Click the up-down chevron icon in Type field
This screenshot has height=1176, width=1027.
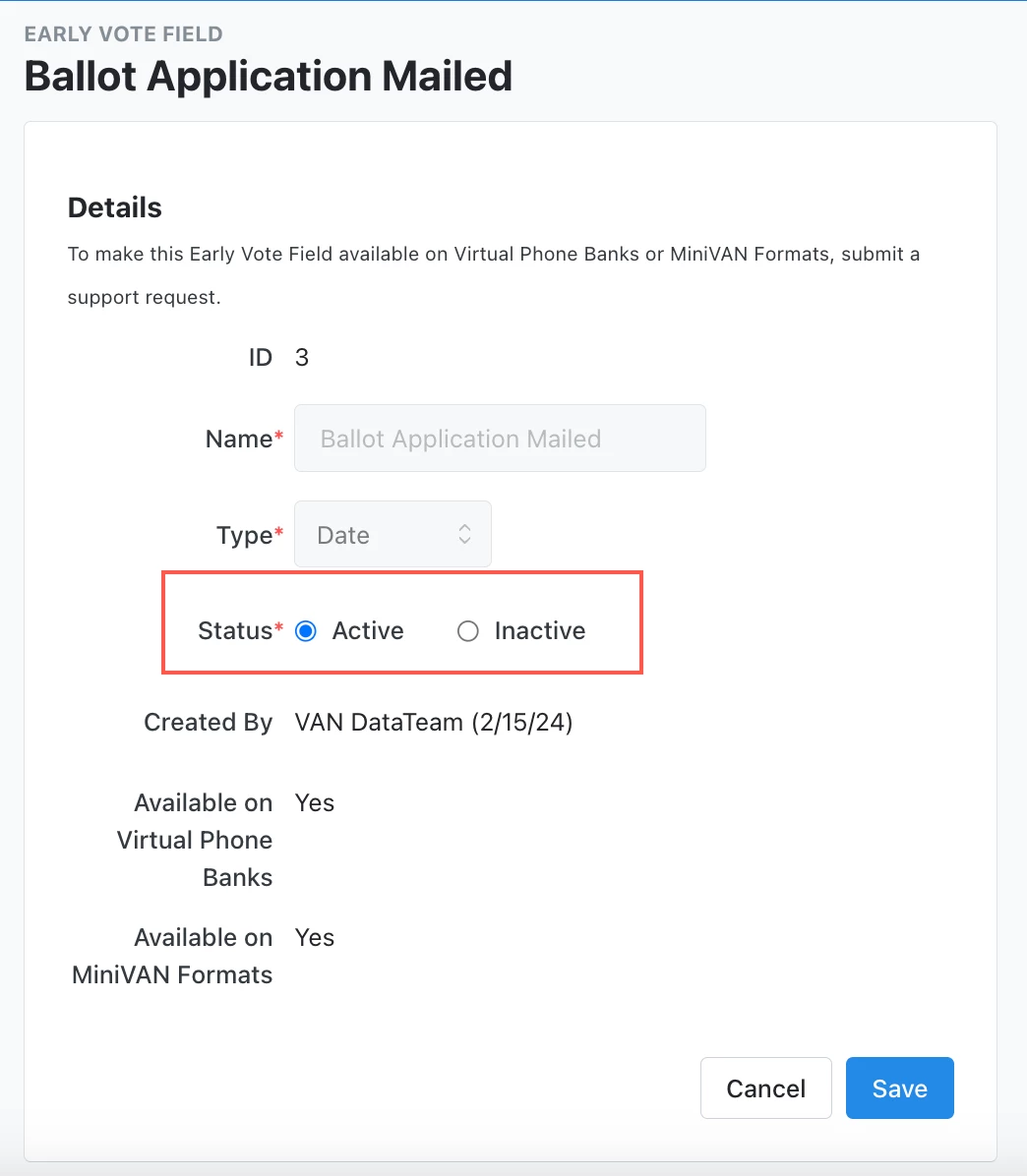(x=465, y=535)
